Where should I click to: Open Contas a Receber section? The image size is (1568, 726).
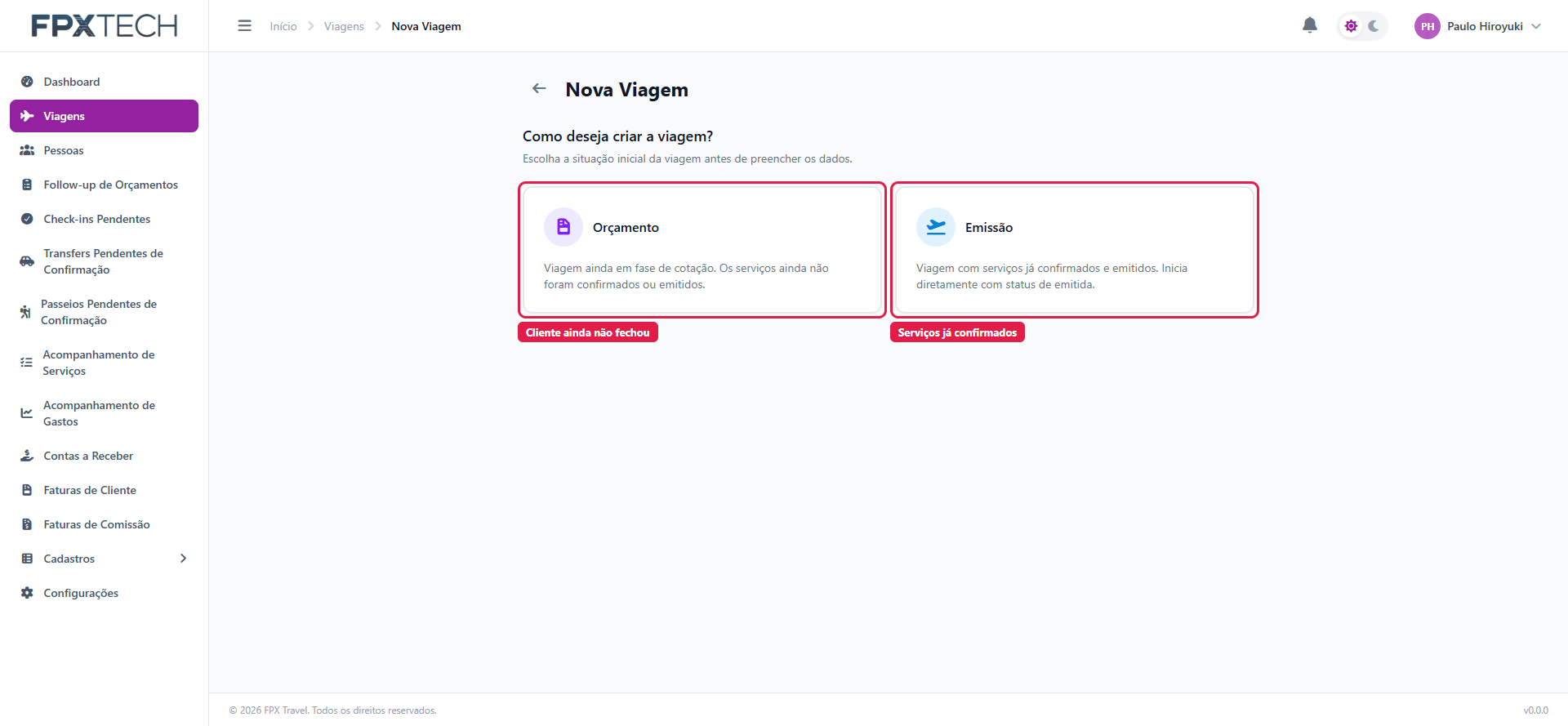[104, 456]
